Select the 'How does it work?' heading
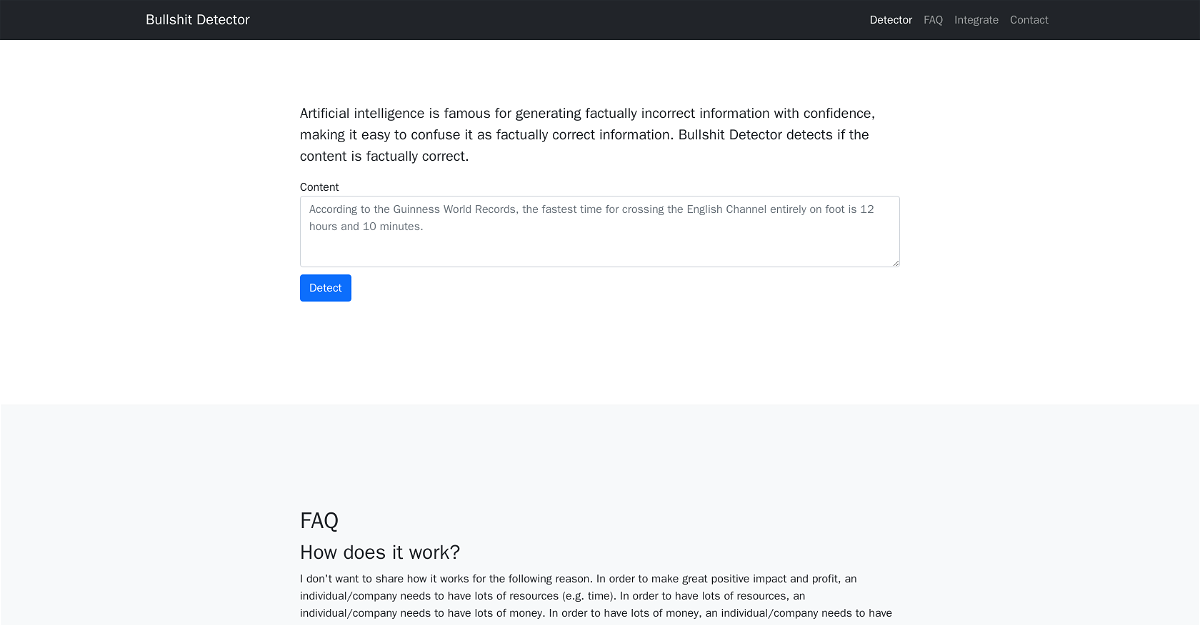This screenshot has width=1200, height=626. tap(380, 553)
